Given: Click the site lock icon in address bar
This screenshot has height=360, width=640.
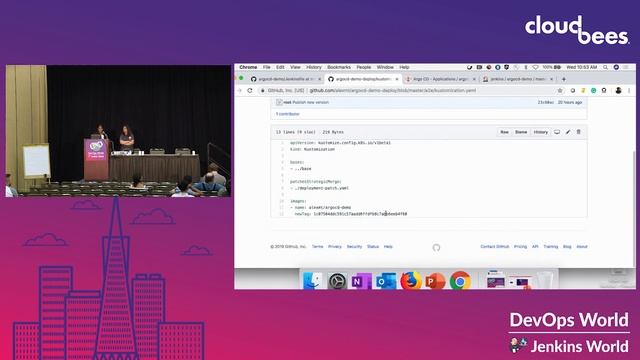Looking at the screenshot, I should [x=263, y=91].
